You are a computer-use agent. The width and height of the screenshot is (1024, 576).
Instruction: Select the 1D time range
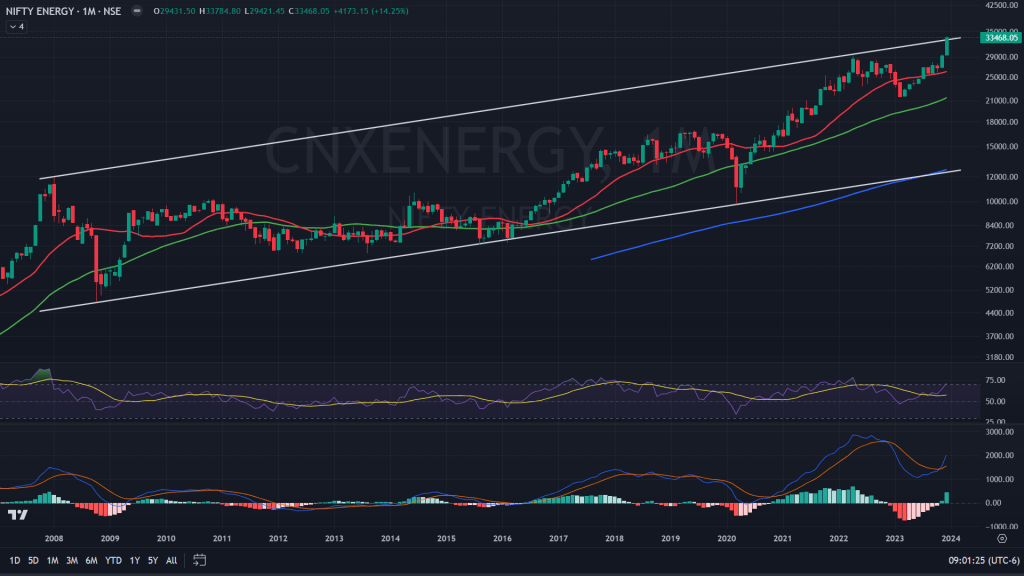(14, 560)
